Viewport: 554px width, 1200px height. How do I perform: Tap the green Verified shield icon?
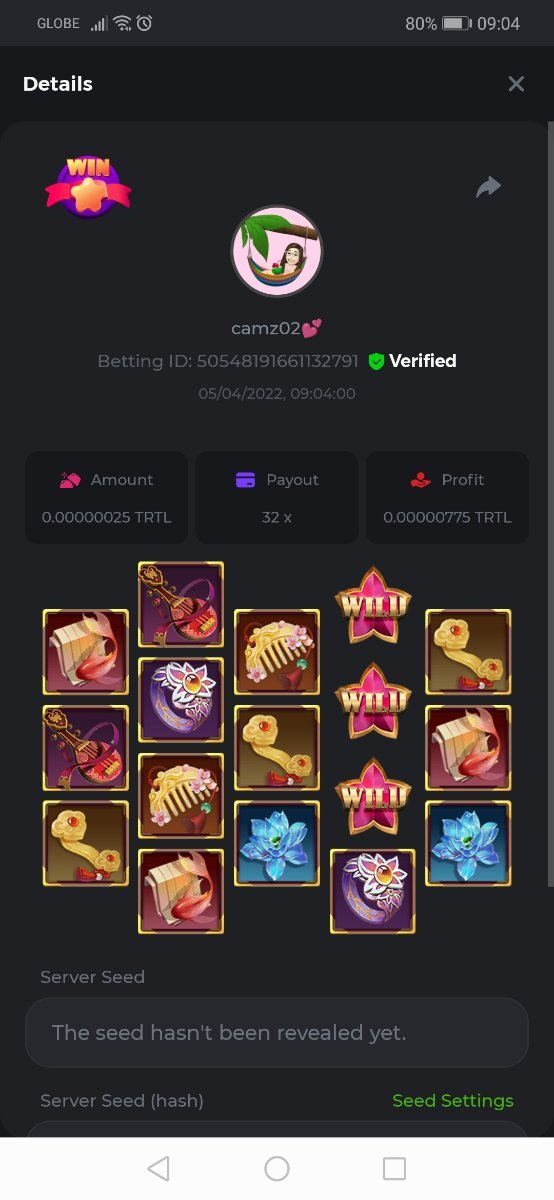(x=377, y=362)
